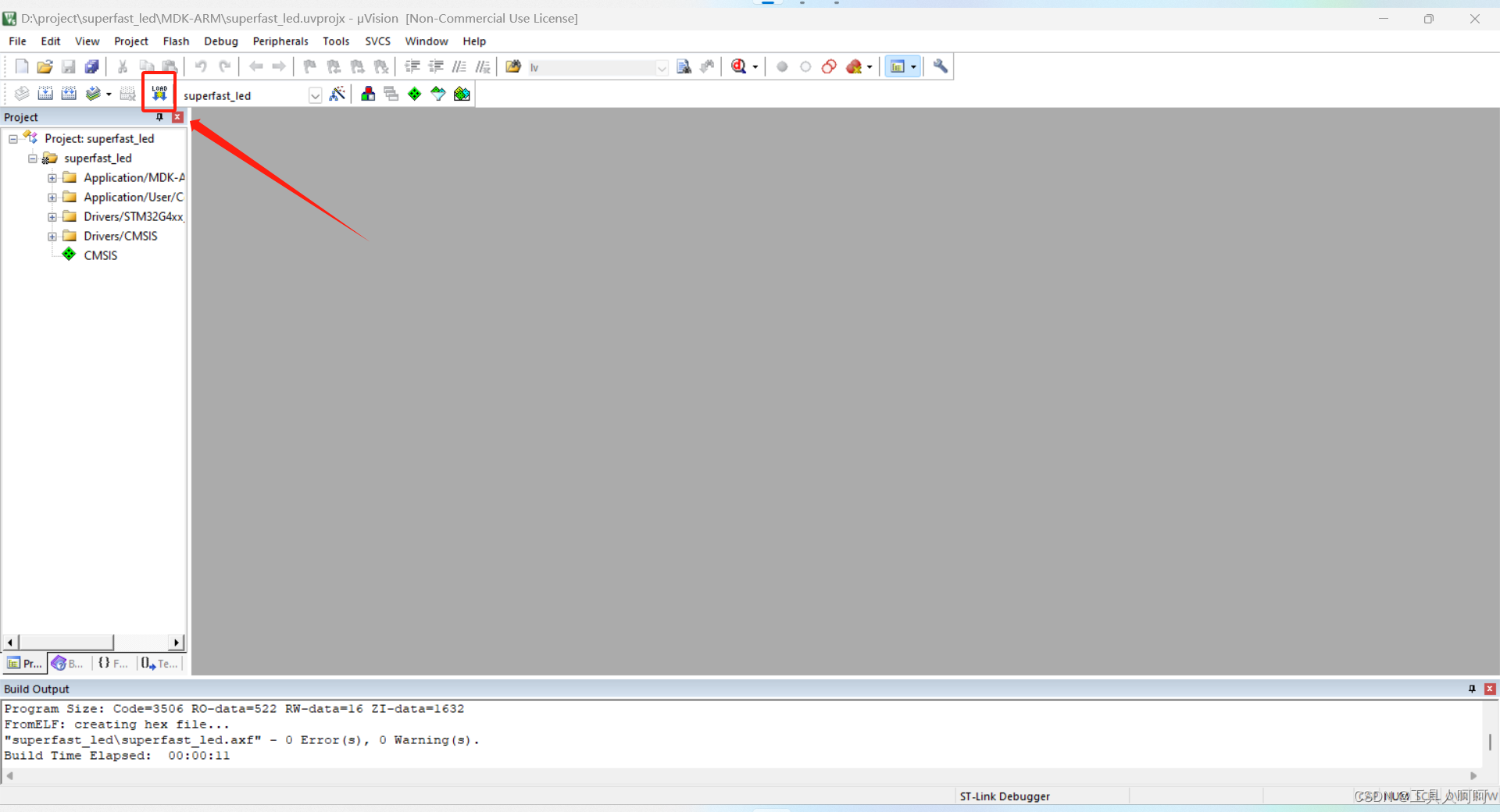Click the ST-Link Debugger status bar text
The height and width of the screenshot is (812, 1500).
click(1005, 796)
